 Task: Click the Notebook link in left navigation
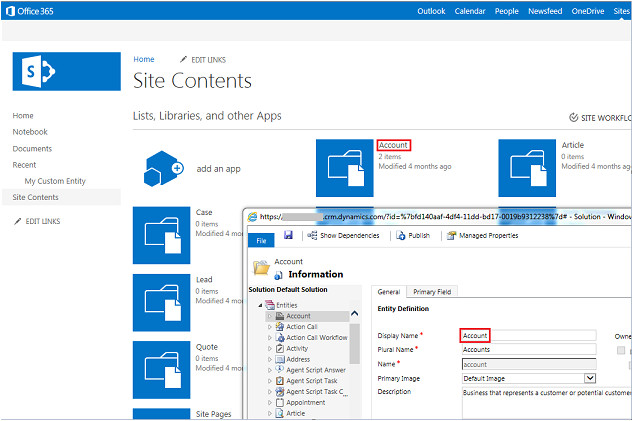[x=30, y=132]
